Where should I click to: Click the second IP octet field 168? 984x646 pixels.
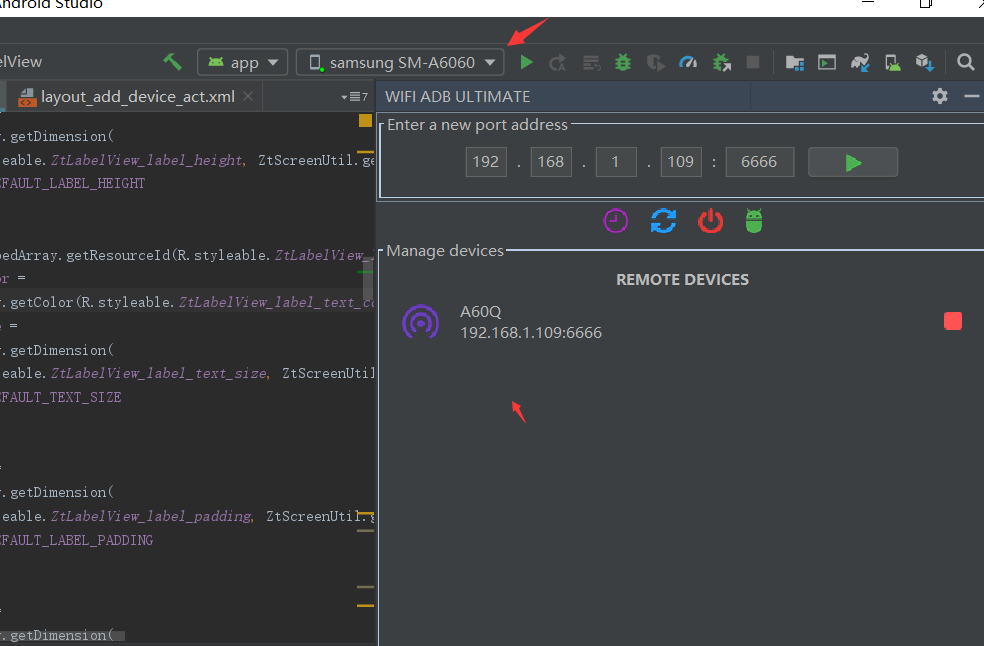coord(551,162)
